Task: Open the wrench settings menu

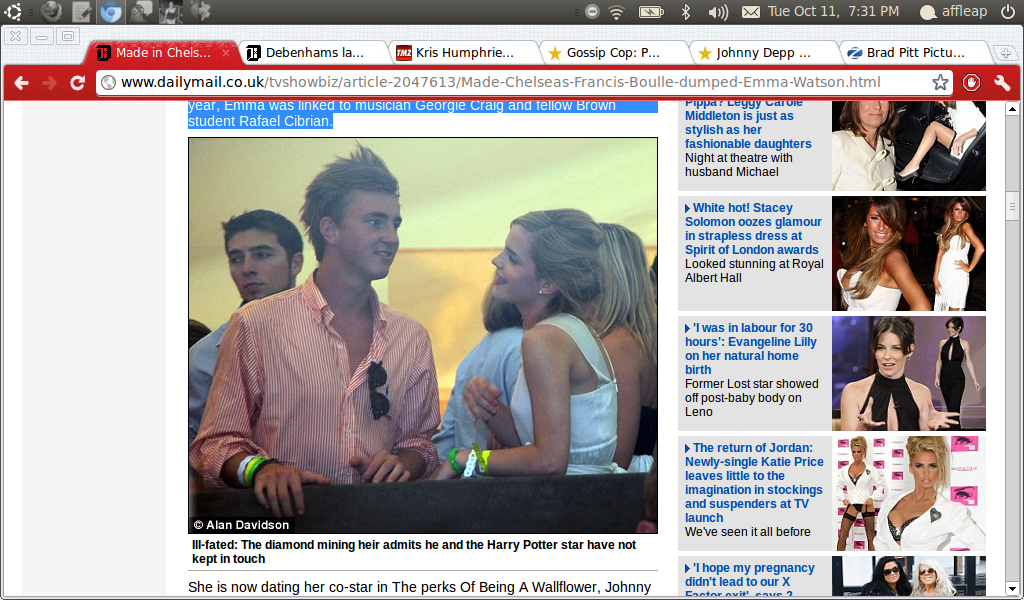Action: point(1002,82)
